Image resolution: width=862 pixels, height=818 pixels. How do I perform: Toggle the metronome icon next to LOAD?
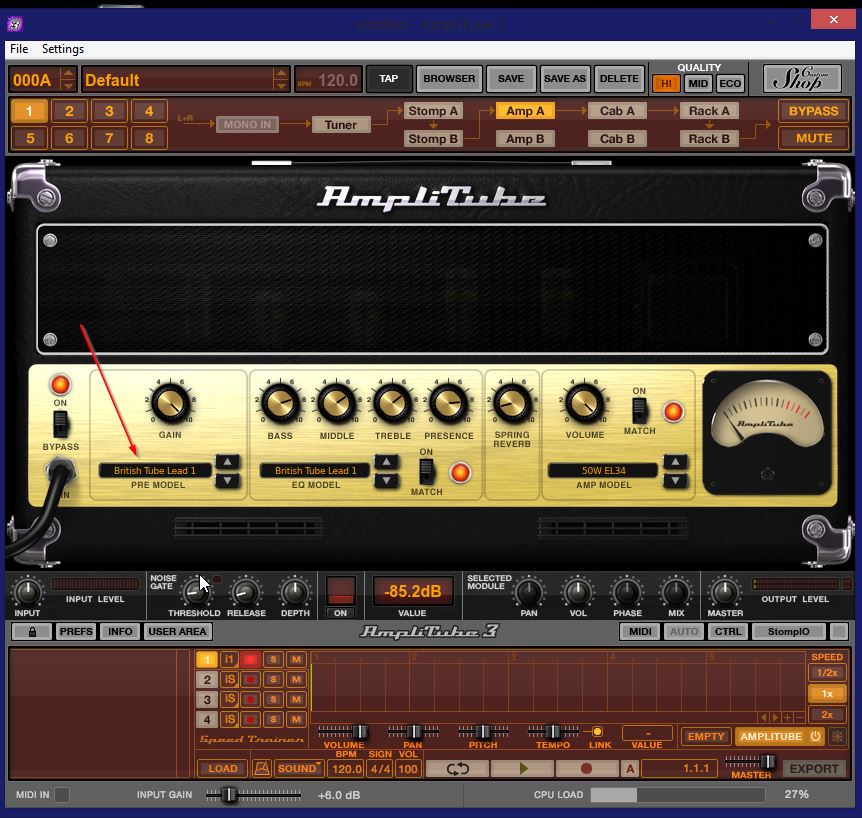pos(262,768)
